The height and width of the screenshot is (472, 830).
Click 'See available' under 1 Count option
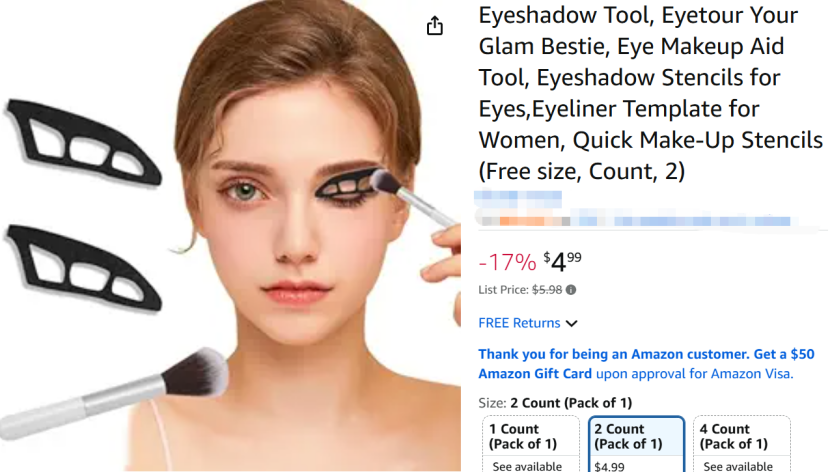tap(527, 466)
